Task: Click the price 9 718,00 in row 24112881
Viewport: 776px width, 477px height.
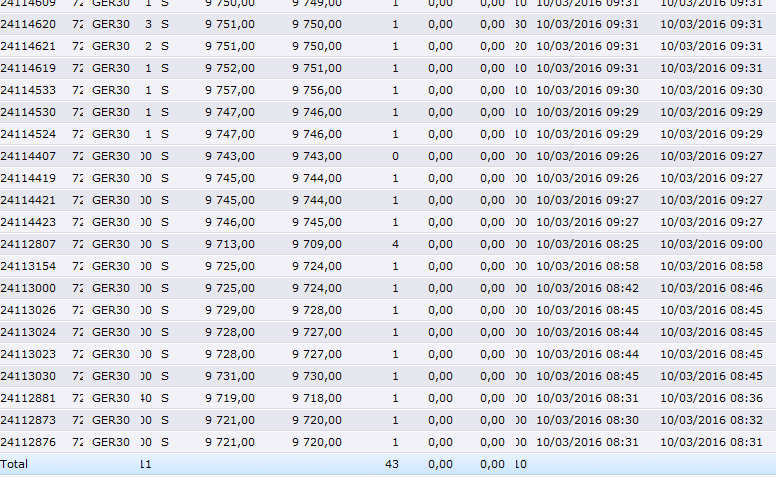Action: pyautogui.click(x=317, y=398)
